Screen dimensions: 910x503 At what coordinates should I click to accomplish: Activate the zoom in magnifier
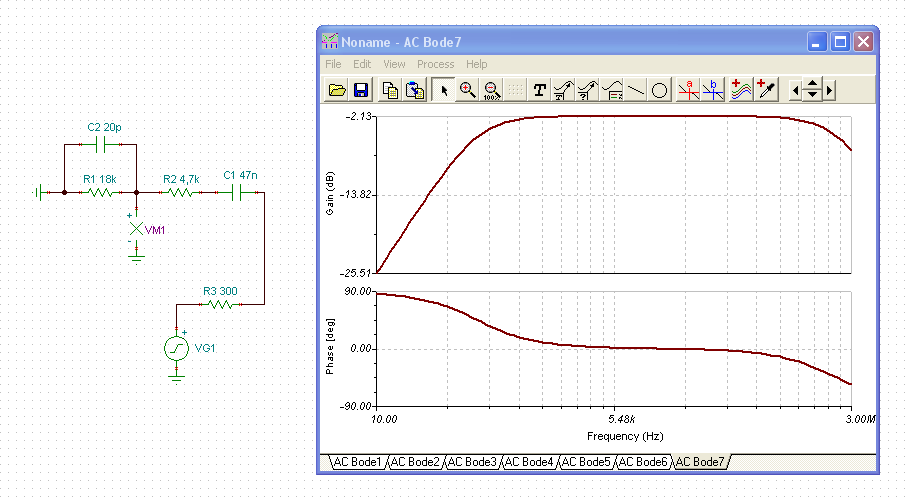[x=468, y=91]
